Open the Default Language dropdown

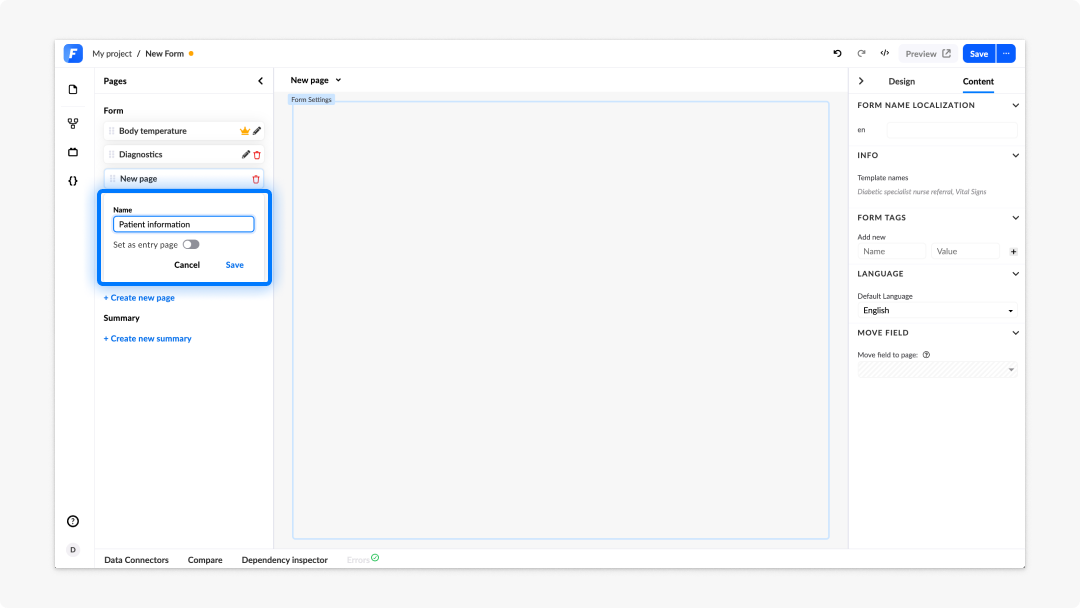point(937,311)
